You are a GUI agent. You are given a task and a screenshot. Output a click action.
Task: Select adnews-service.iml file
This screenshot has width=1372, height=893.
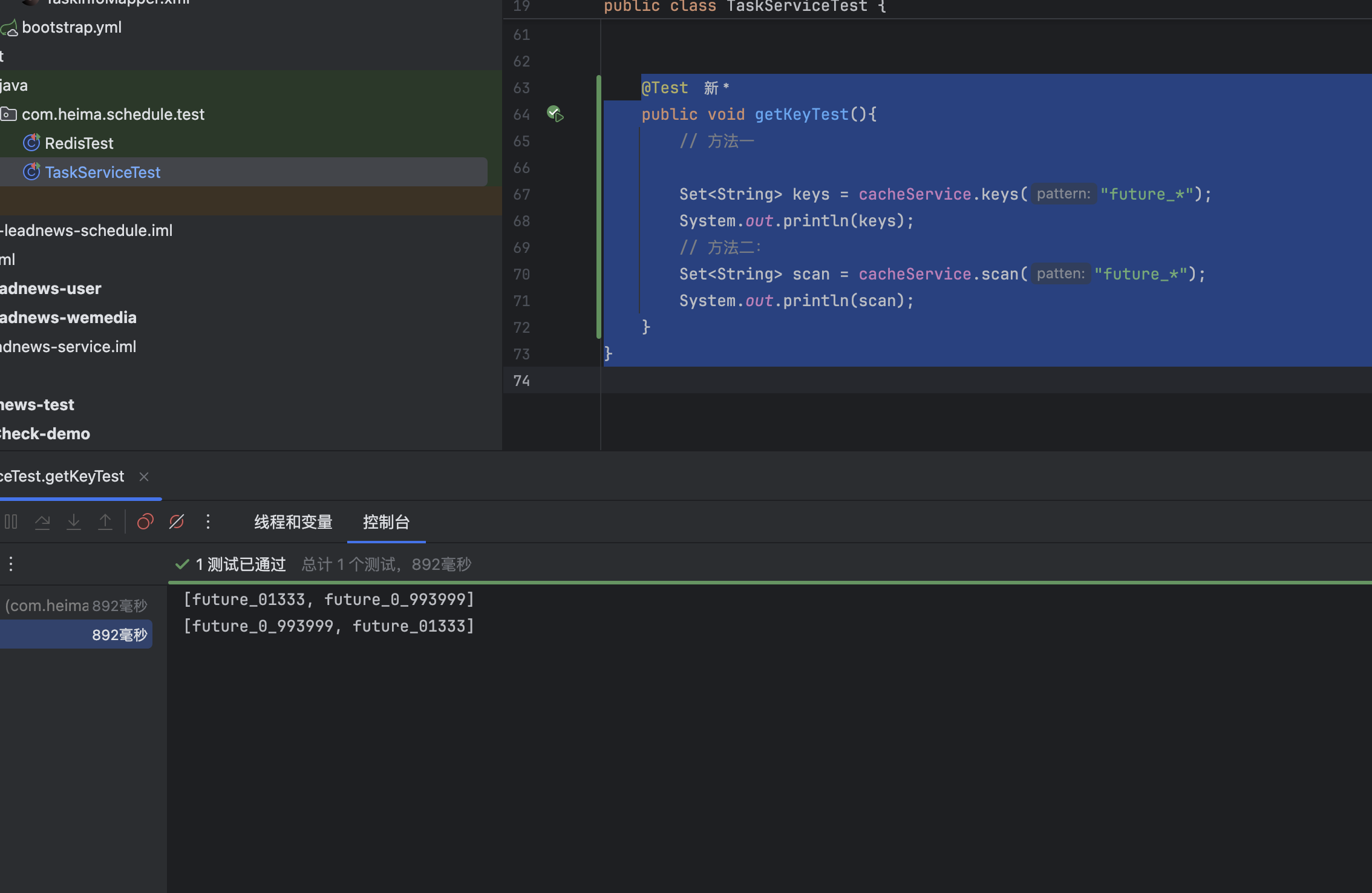68,347
